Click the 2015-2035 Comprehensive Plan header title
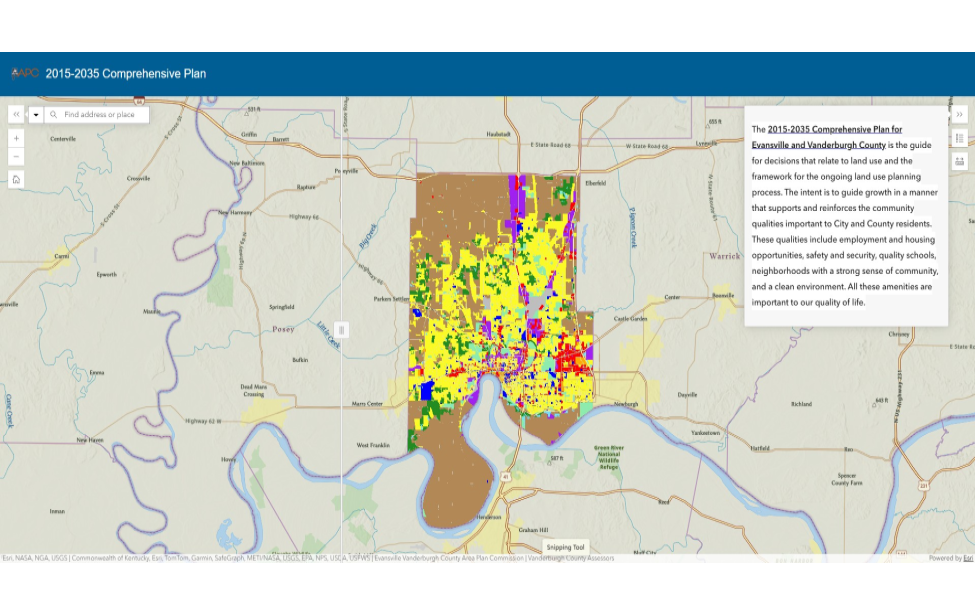975x615 pixels. [x=125, y=73]
